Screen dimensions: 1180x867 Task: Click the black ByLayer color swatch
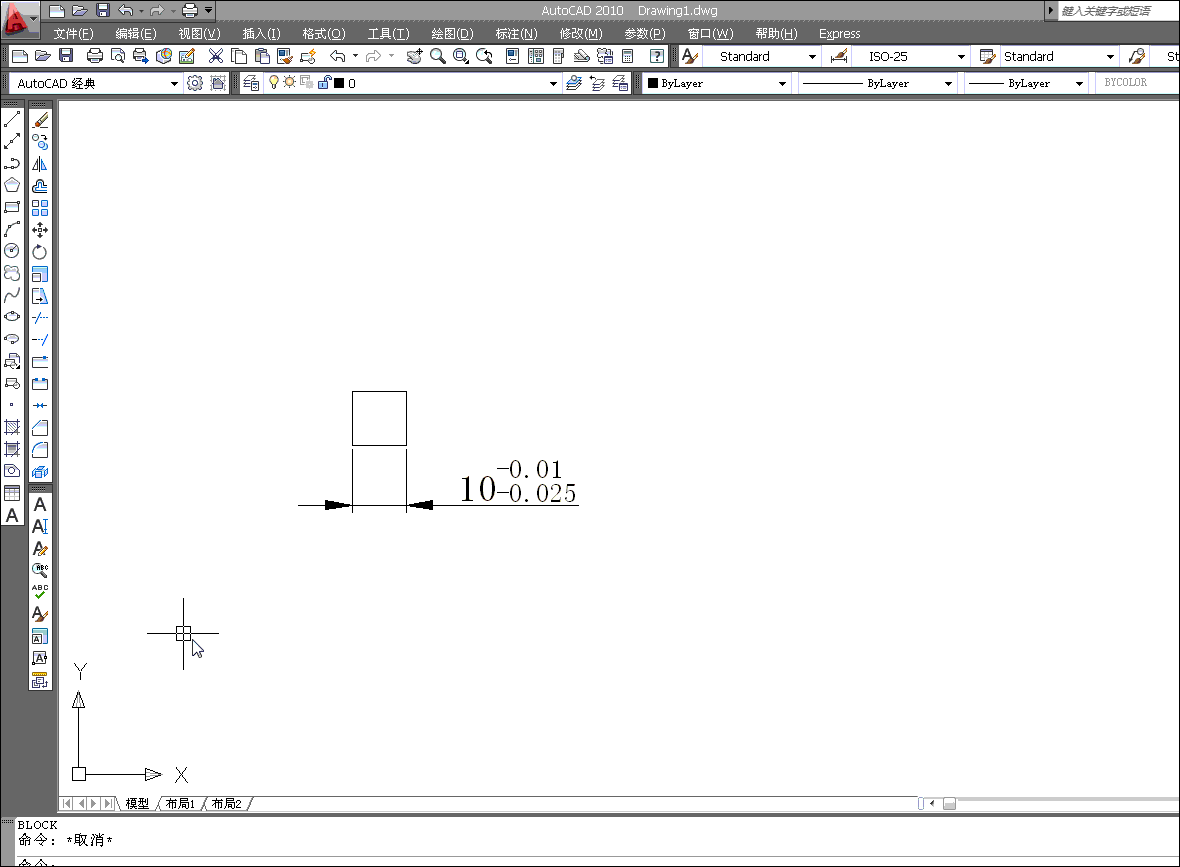[652, 83]
